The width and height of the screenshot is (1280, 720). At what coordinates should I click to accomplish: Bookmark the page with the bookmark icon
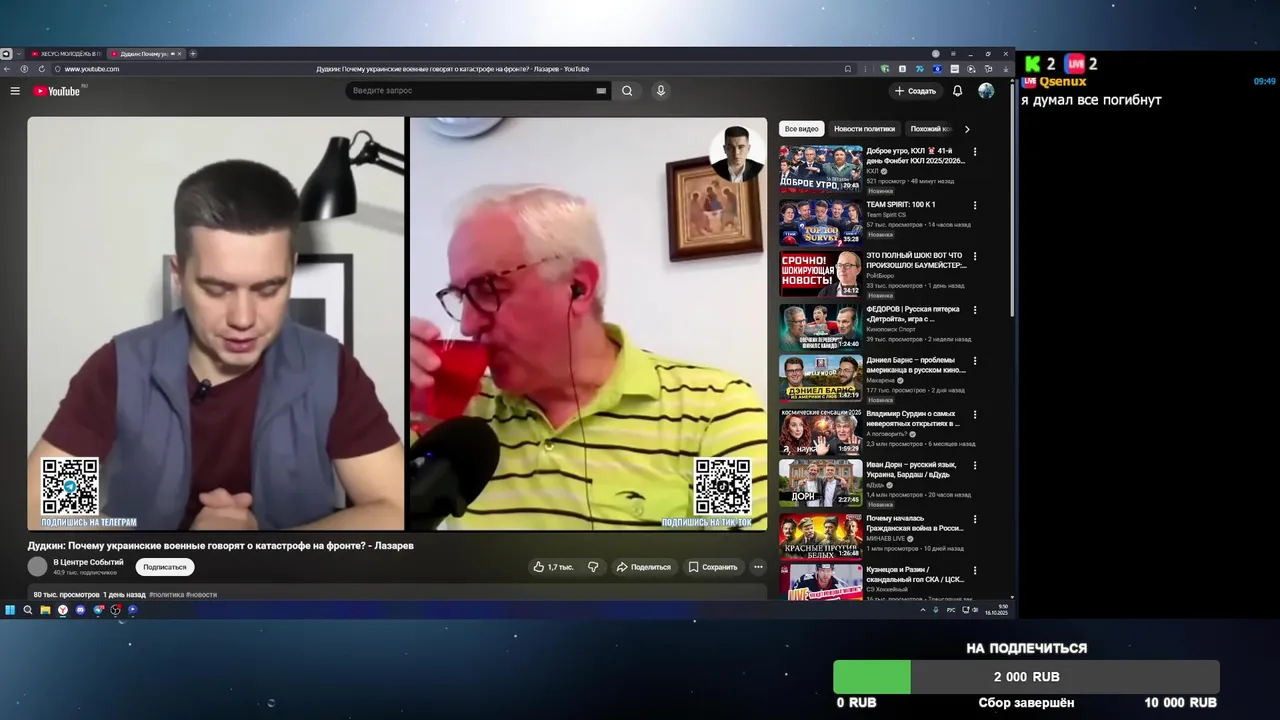tap(848, 69)
